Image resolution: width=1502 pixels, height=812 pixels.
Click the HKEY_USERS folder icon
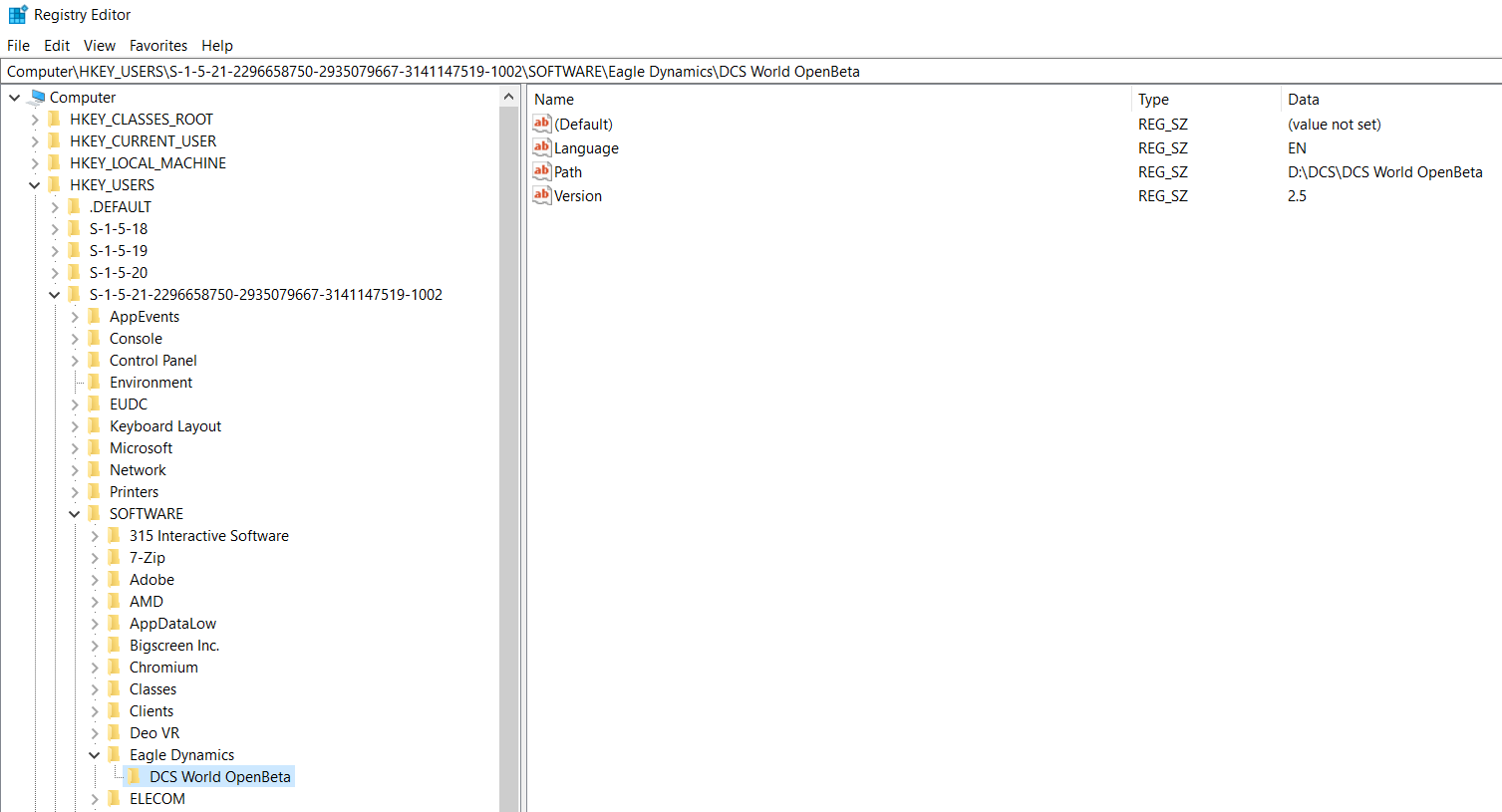(54, 184)
